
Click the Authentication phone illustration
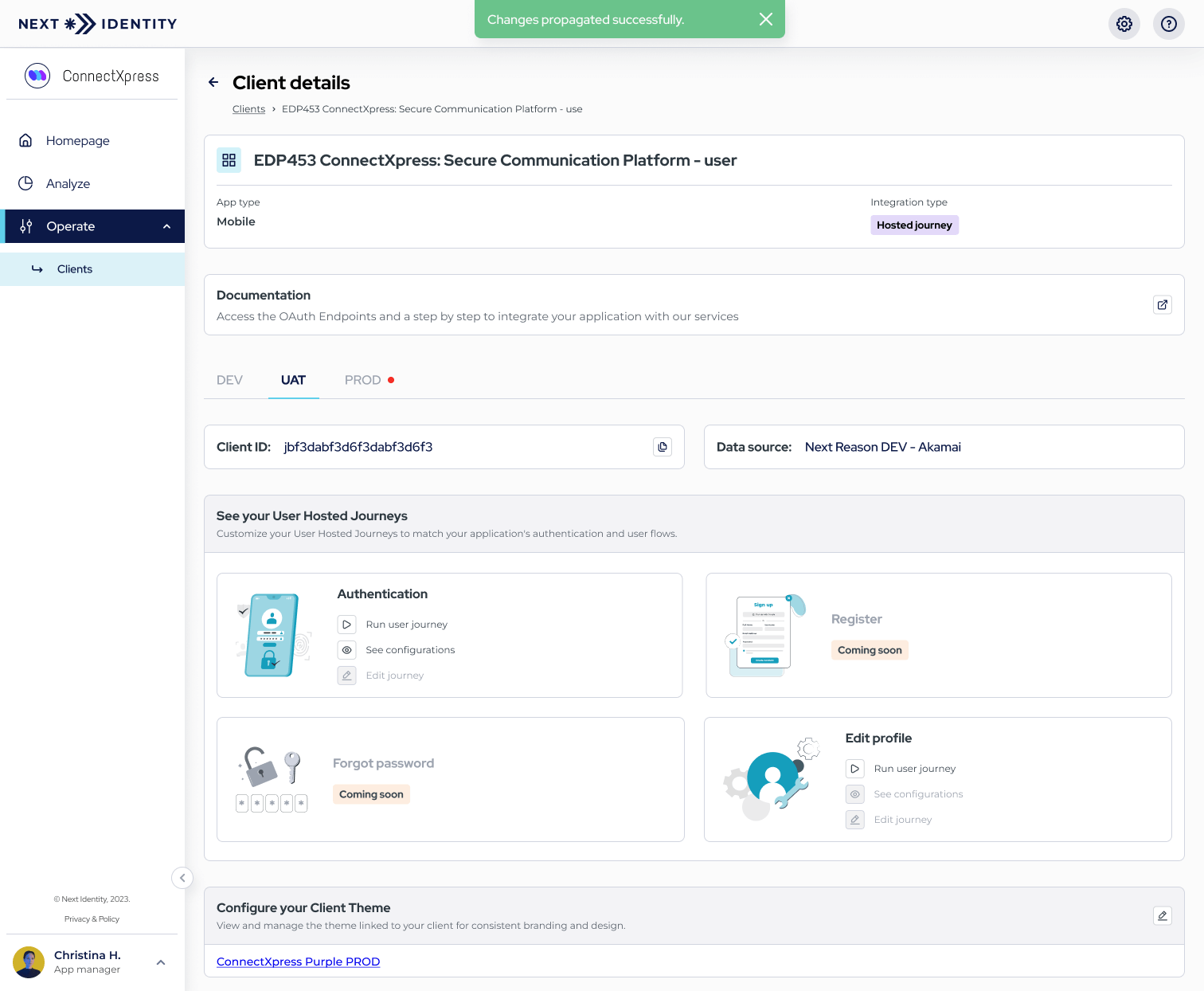[x=272, y=635]
